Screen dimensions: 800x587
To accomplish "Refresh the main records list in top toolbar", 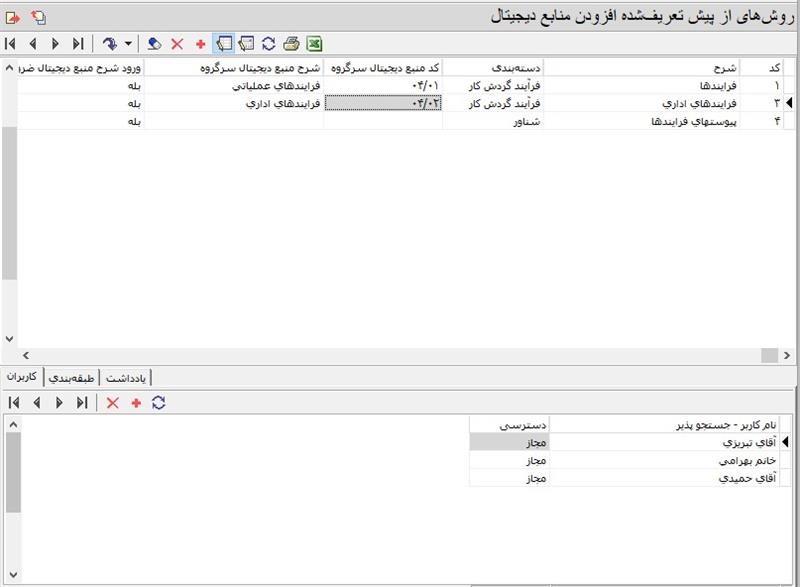I will pos(268,43).
